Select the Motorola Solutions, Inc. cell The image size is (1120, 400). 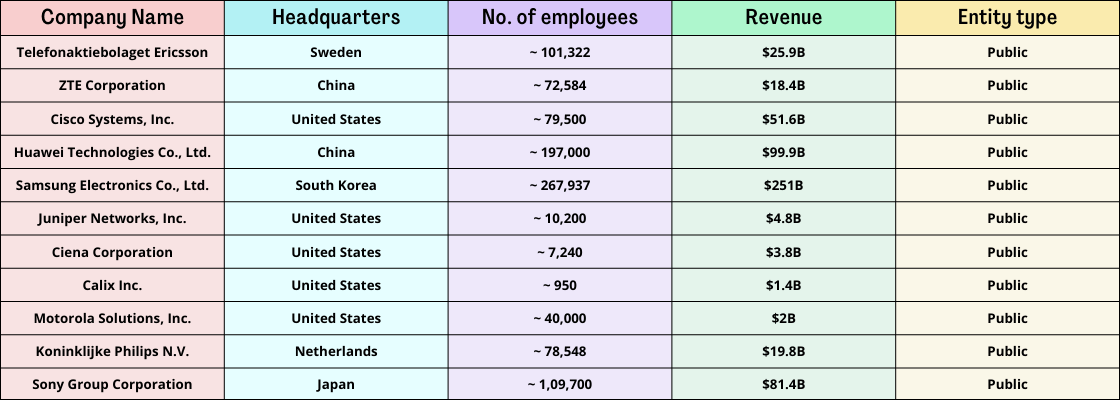[x=112, y=318]
